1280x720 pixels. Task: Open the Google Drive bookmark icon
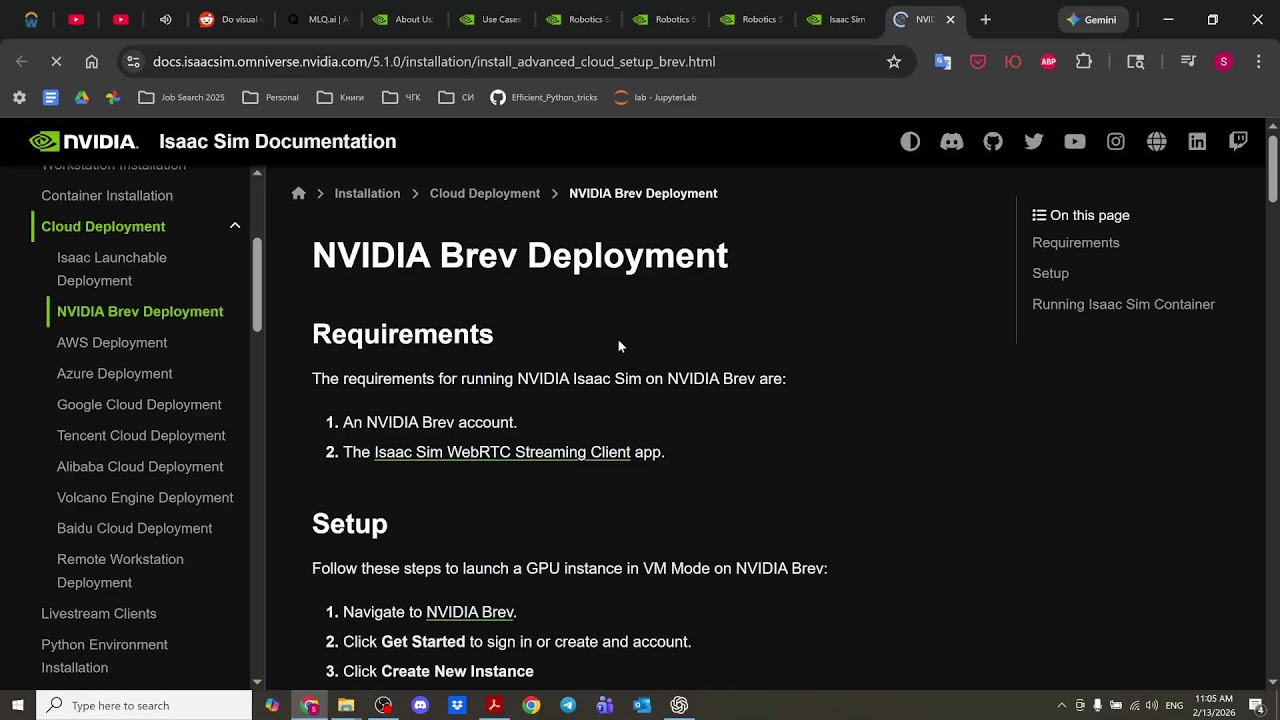(x=81, y=97)
